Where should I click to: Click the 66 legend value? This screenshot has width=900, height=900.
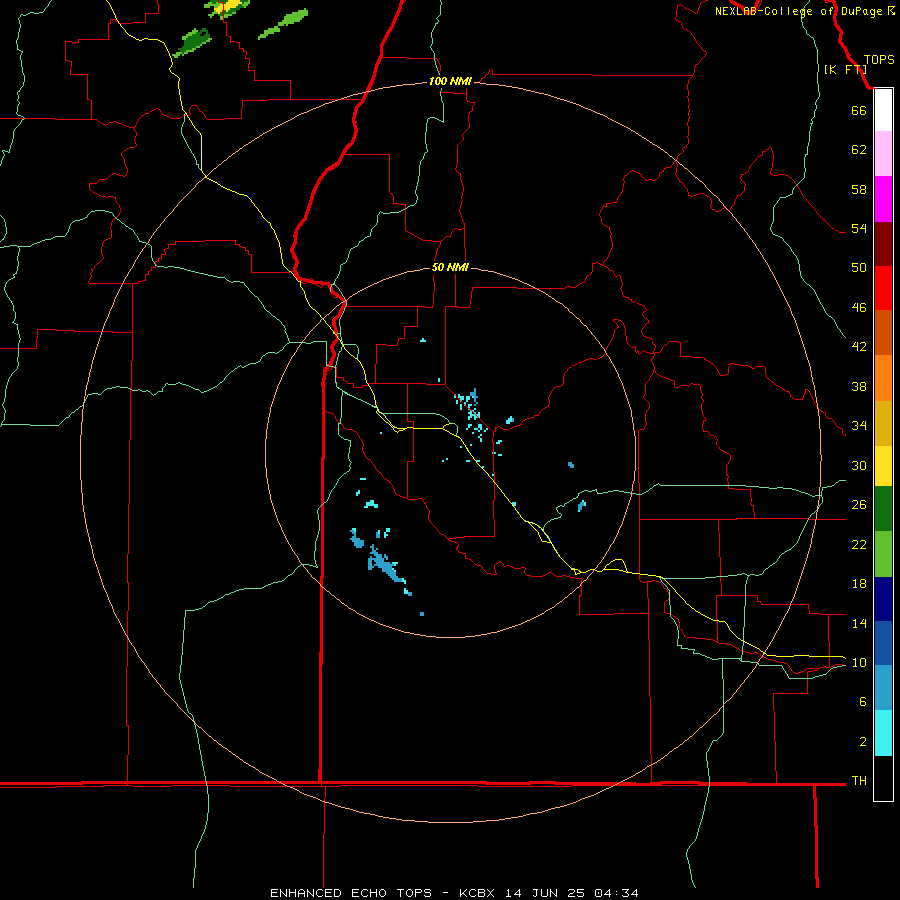coord(859,111)
